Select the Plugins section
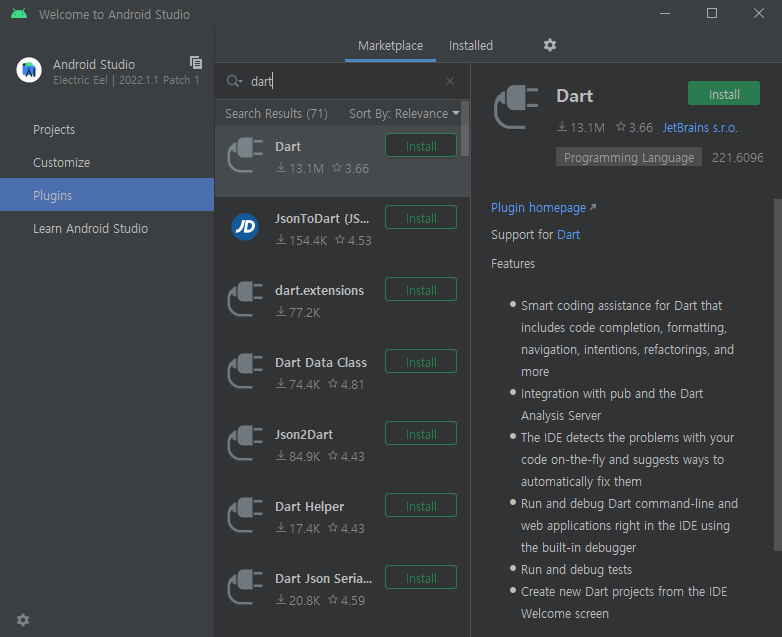782x637 pixels. tap(107, 195)
